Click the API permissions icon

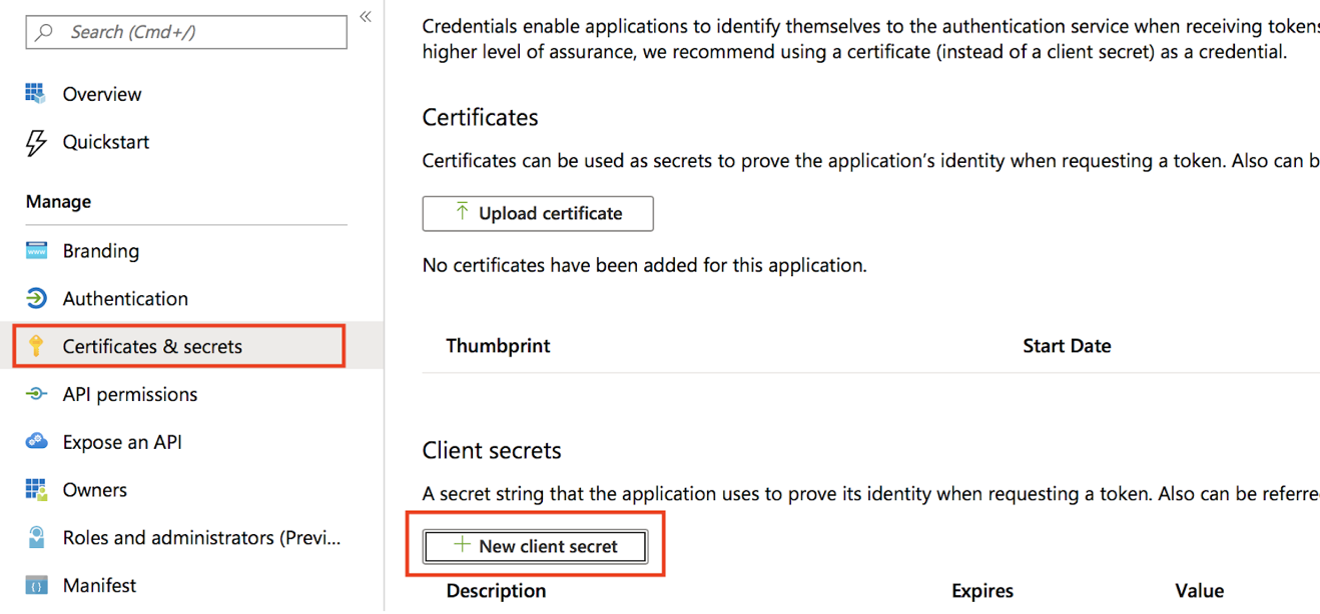[x=36, y=395]
